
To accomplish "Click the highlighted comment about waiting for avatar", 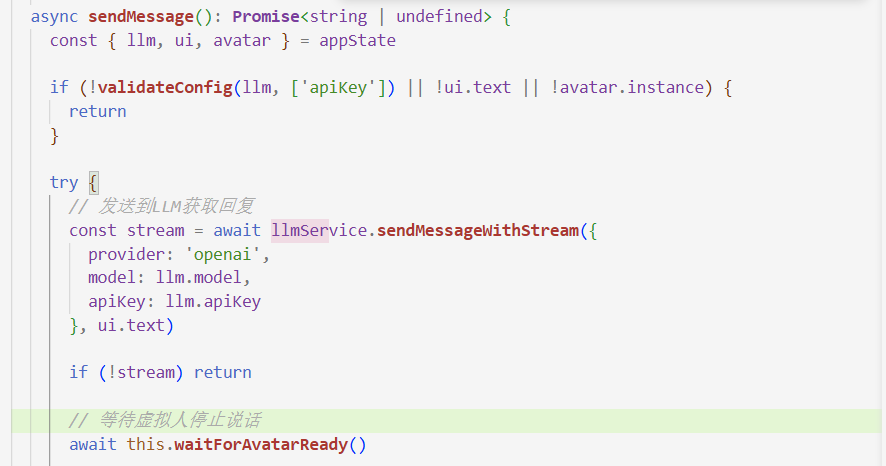I will (164, 420).
